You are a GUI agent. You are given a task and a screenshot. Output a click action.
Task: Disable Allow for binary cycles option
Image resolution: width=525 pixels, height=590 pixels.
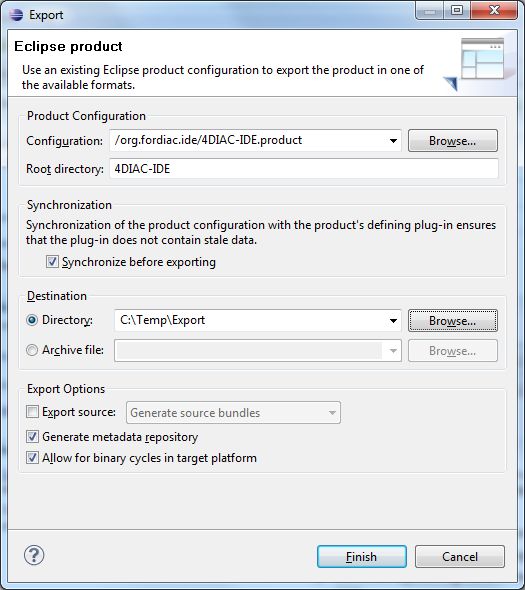pos(32,458)
